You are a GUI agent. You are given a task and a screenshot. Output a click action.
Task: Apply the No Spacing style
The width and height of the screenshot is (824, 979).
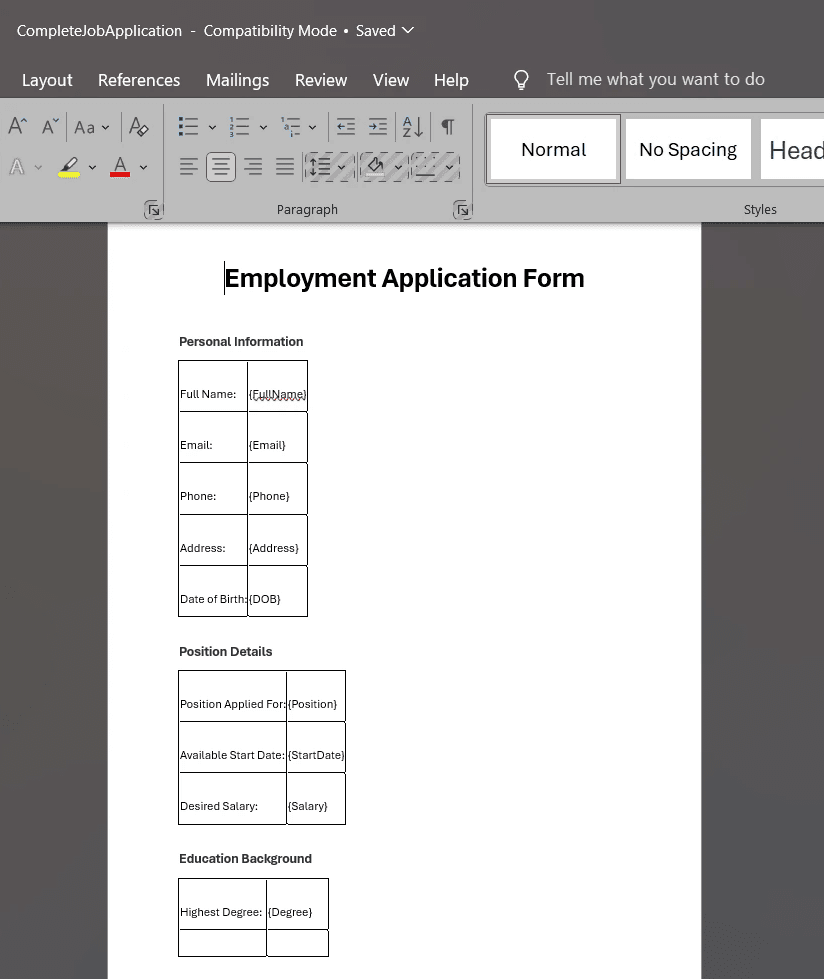[x=688, y=149]
